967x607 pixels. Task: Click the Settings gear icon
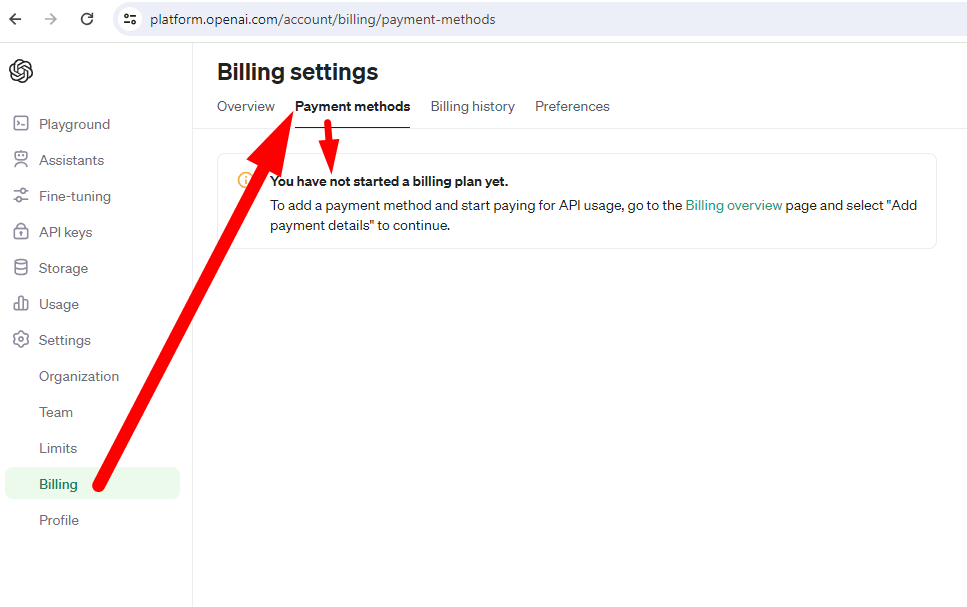pyautogui.click(x=21, y=339)
